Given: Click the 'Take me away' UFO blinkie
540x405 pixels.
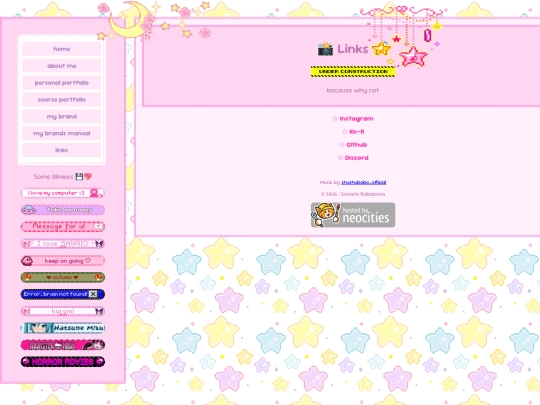Looking at the screenshot, I should (x=63, y=210).
